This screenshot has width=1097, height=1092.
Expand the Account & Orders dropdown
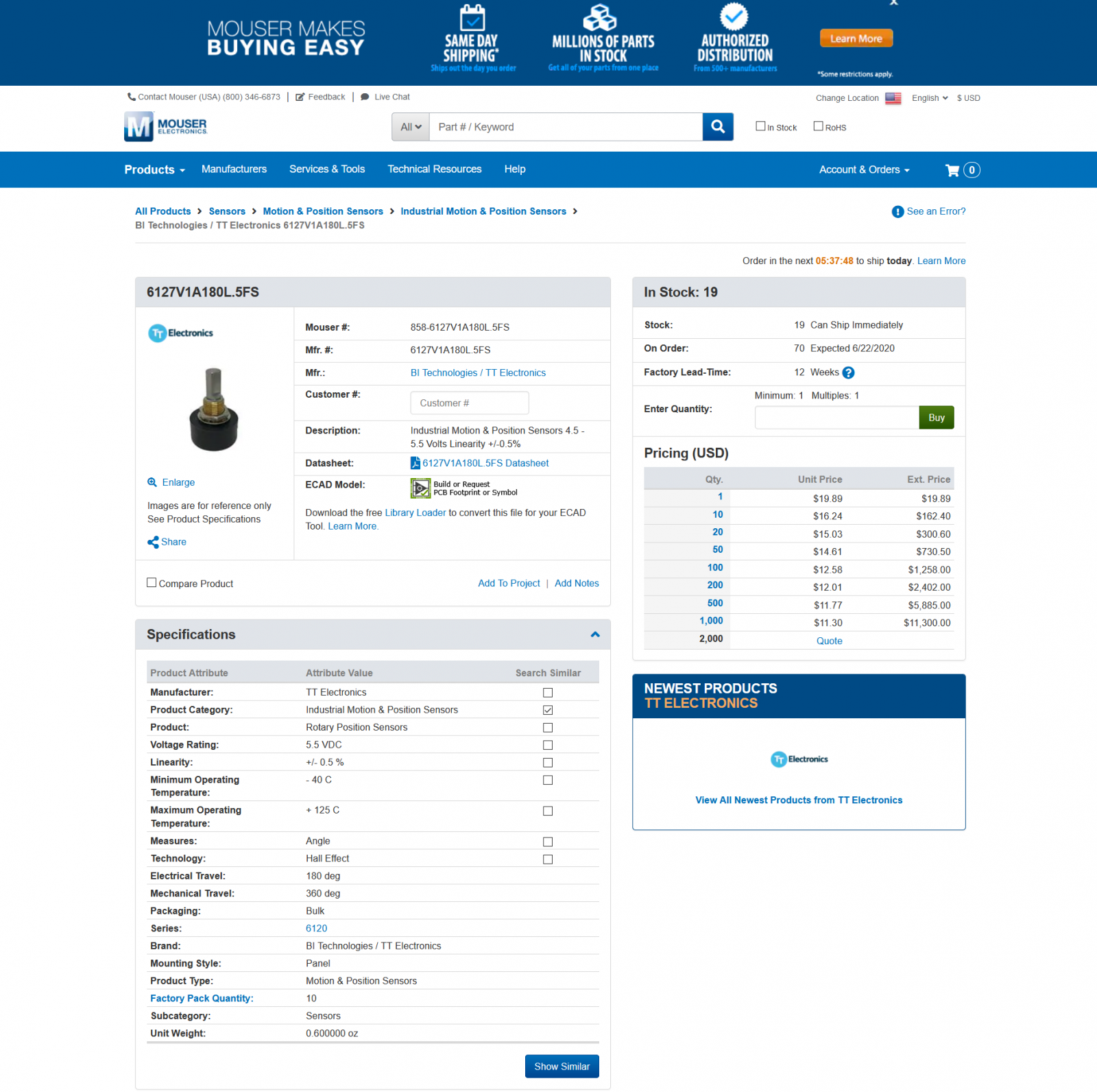(x=865, y=169)
